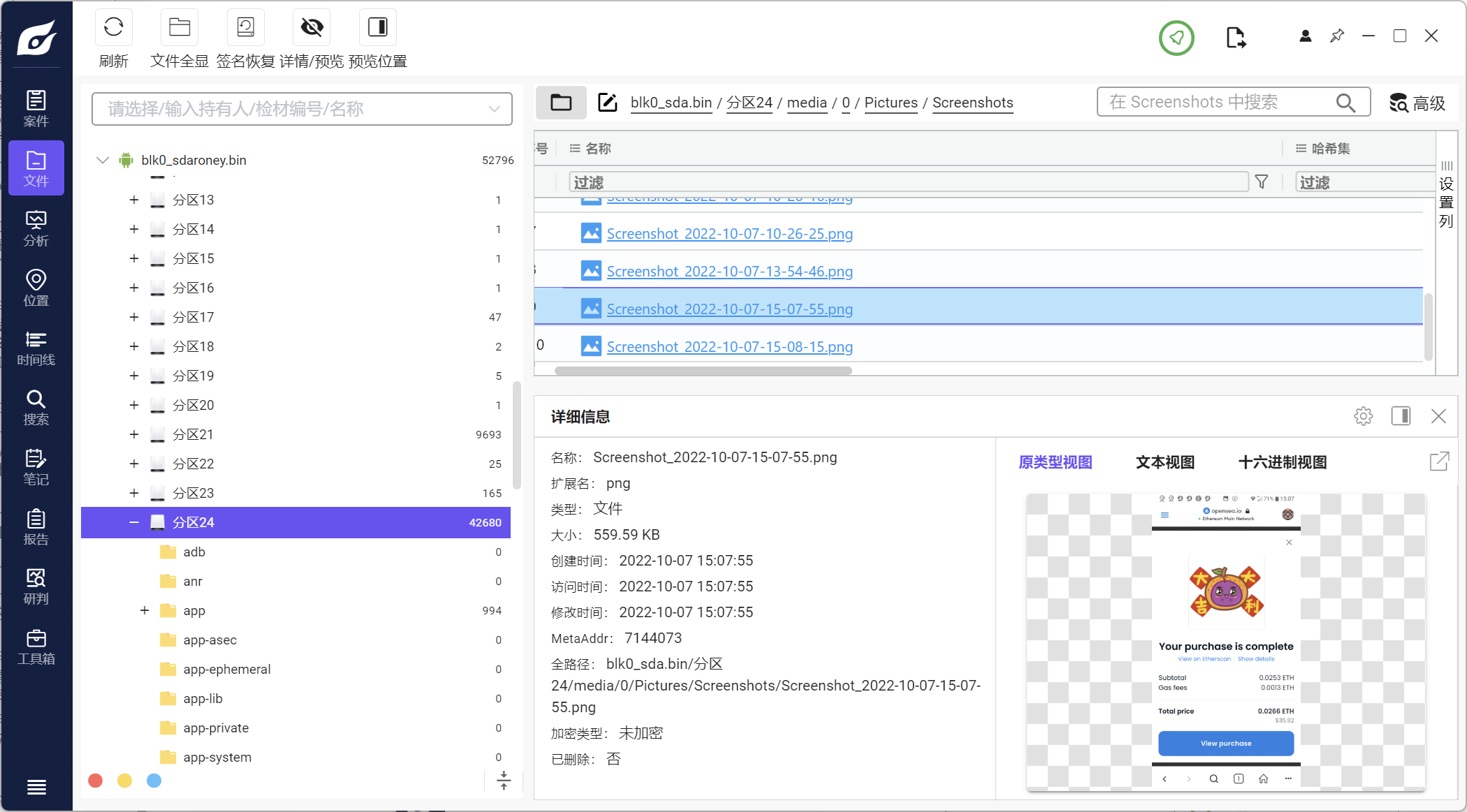Expand 分区13 node
The height and width of the screenshot is (812, 1467).
(x=134, y=200)
